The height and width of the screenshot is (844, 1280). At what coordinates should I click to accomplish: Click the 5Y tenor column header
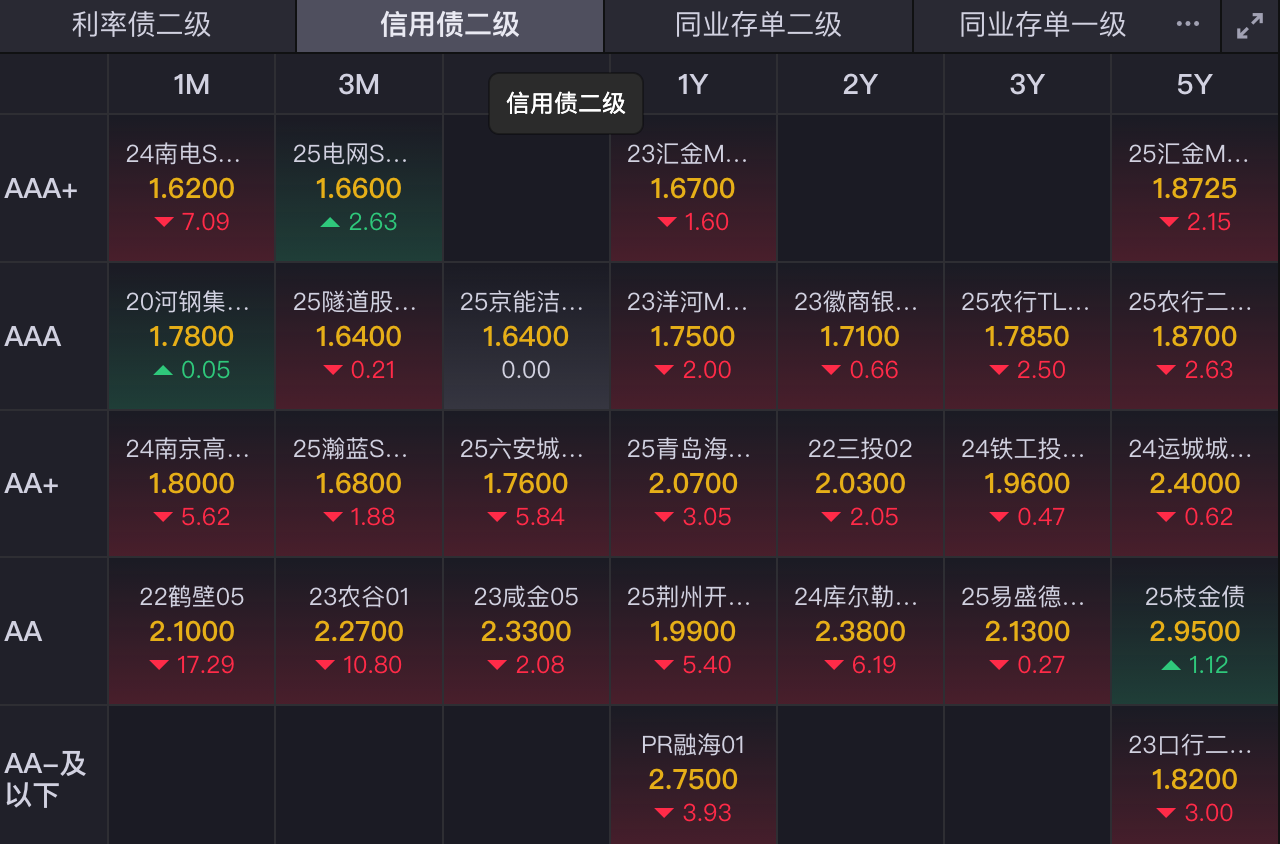[x=1194, y=84]
